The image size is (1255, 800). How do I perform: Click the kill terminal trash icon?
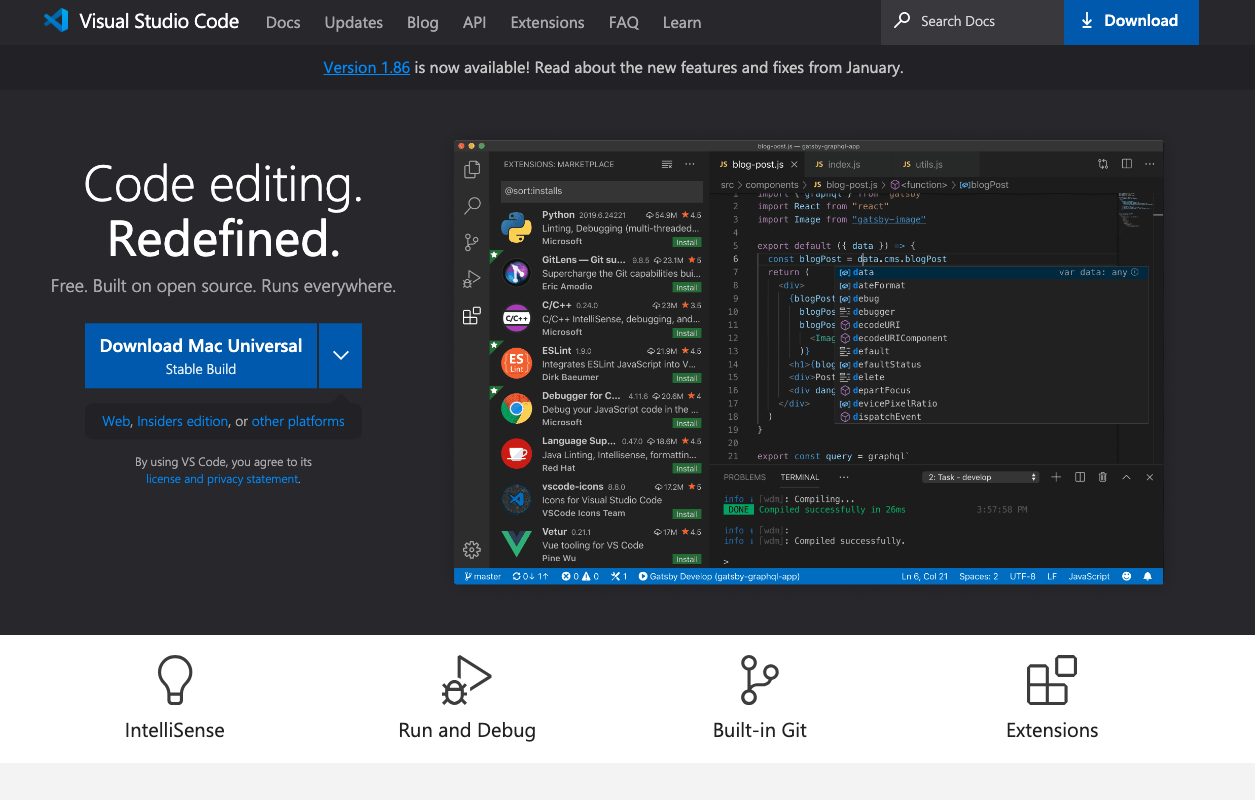[x=1103, y=477]
